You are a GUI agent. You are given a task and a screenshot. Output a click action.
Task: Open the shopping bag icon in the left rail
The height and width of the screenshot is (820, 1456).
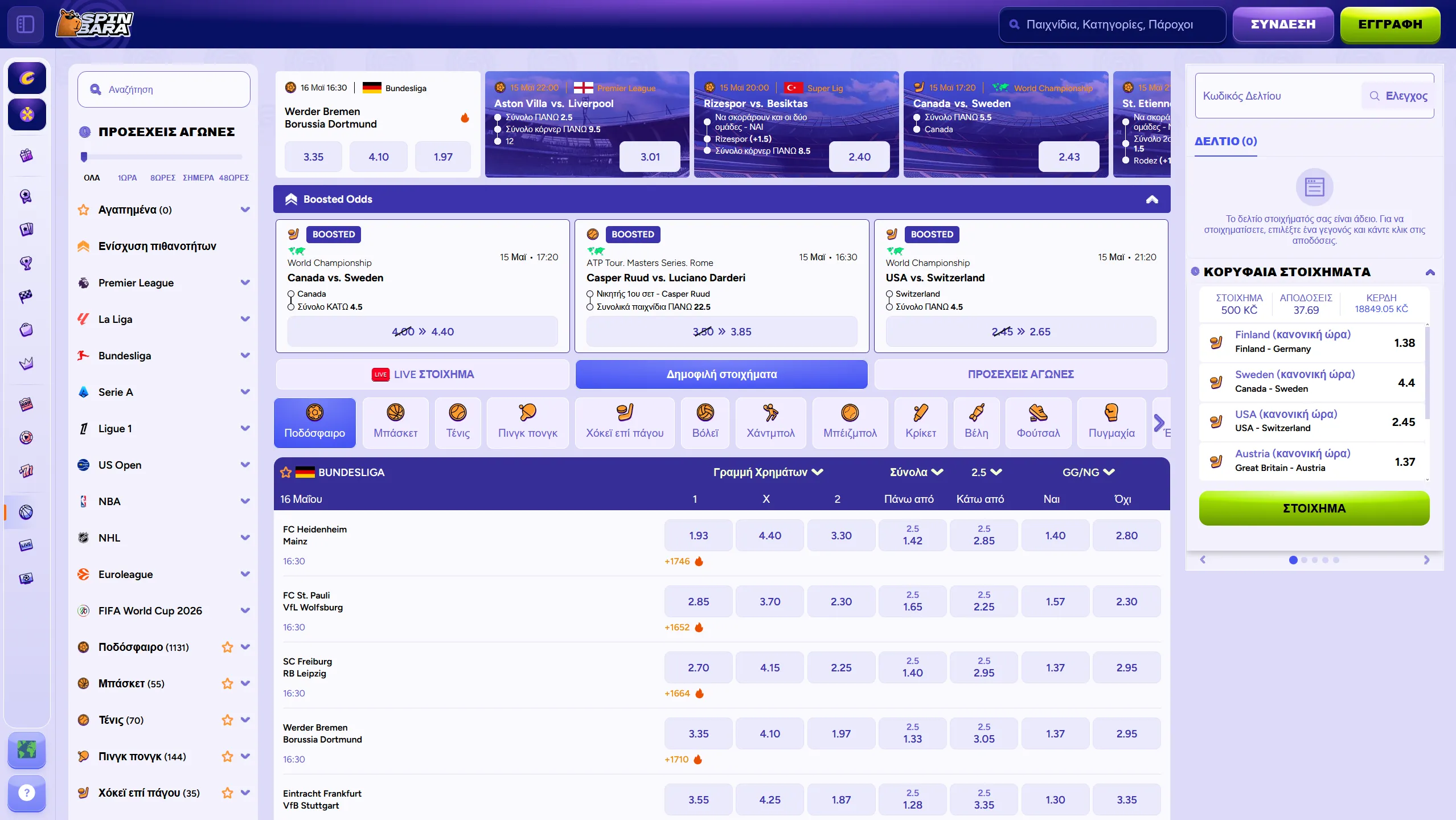[x=26, y=330]
